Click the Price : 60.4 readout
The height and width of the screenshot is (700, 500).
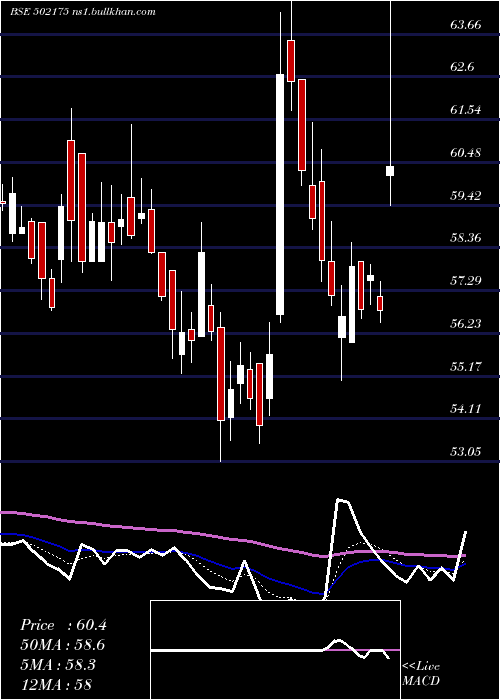tap(63, 625)
